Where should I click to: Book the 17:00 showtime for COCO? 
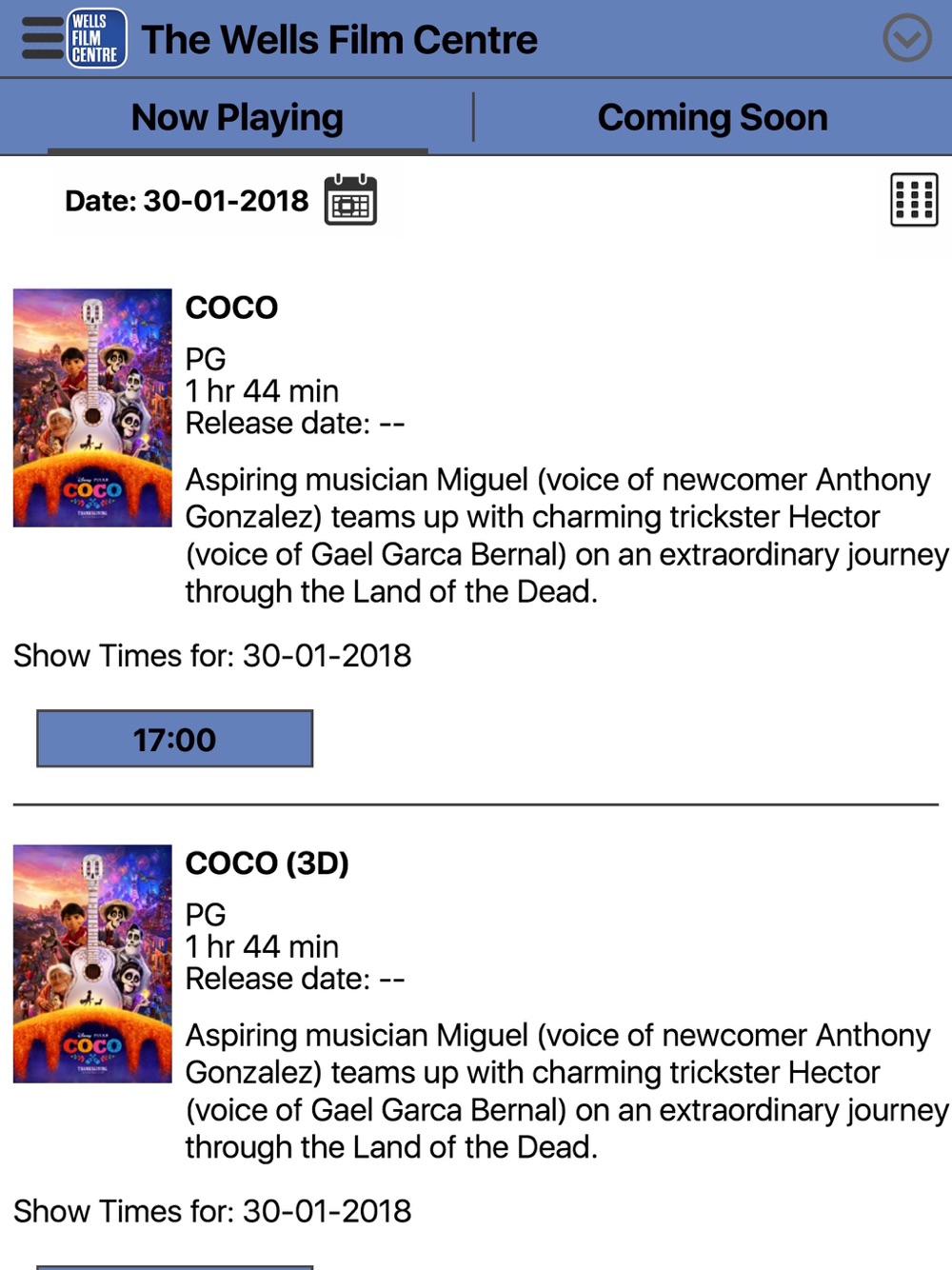pyautogui.click(x=174, y=739)
